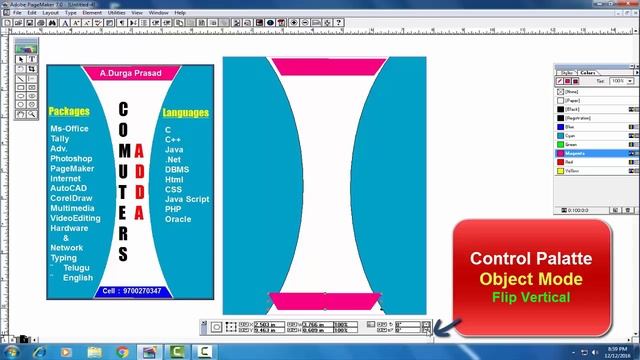Click the Zoom In toolbar icon
The height and width of the screenshot is (360, 640).
(x=294, y=23)
